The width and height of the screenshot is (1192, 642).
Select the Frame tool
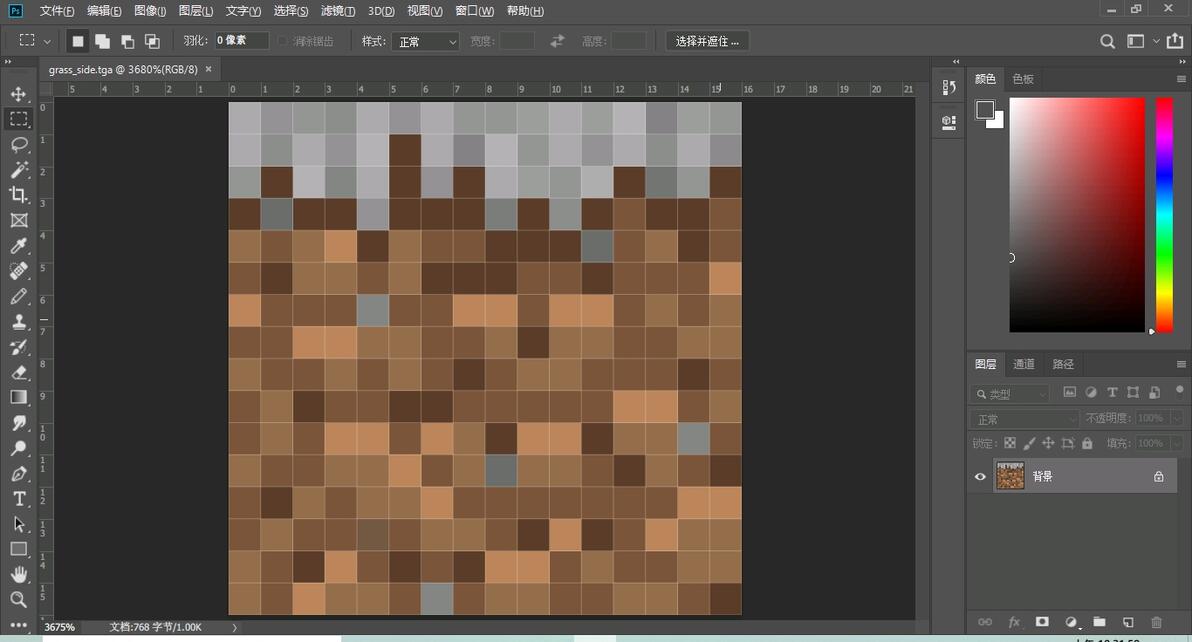(x=18, y=220)
